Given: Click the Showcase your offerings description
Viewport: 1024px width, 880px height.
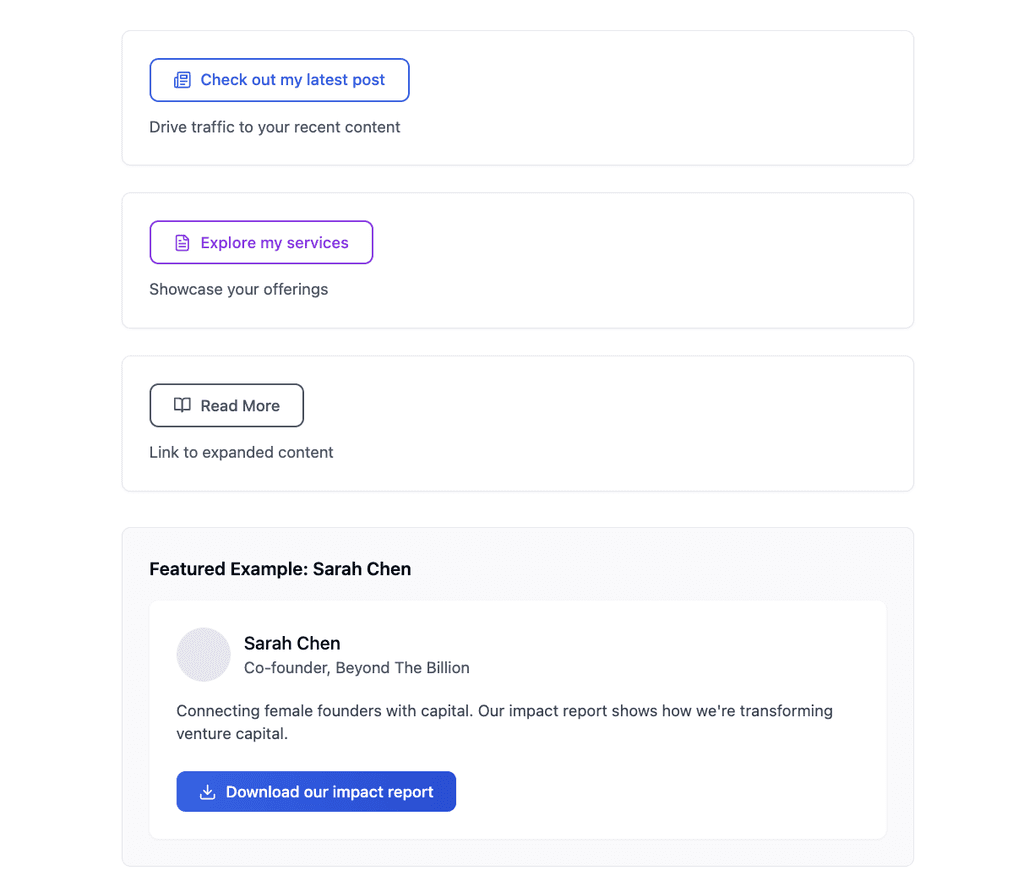Looking at the screenshot, I should point(238,289).
